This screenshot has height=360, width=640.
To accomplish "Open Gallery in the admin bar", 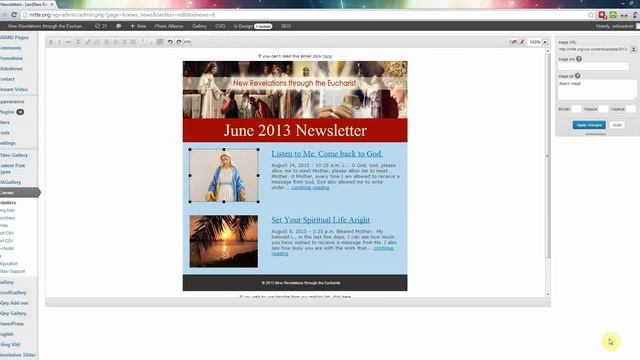I will 199,26.
